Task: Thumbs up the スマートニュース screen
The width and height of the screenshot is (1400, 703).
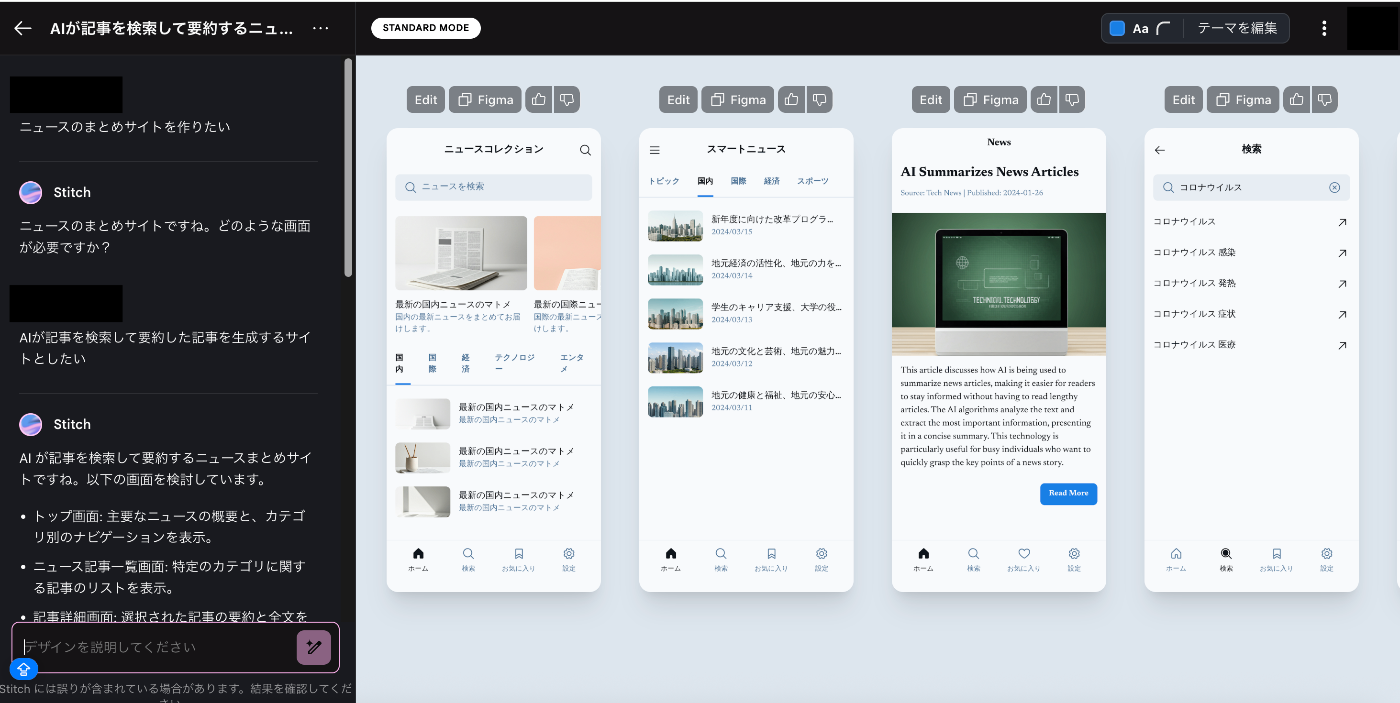Action: [x=792, y=99]
